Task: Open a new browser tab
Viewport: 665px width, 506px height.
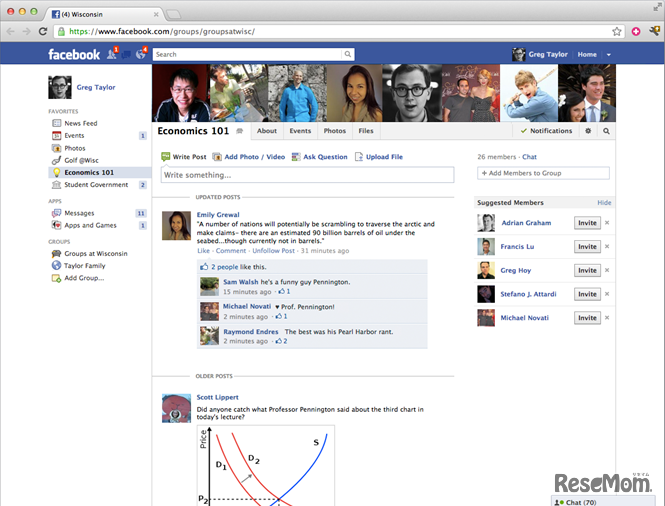Action: pos(173,15)
